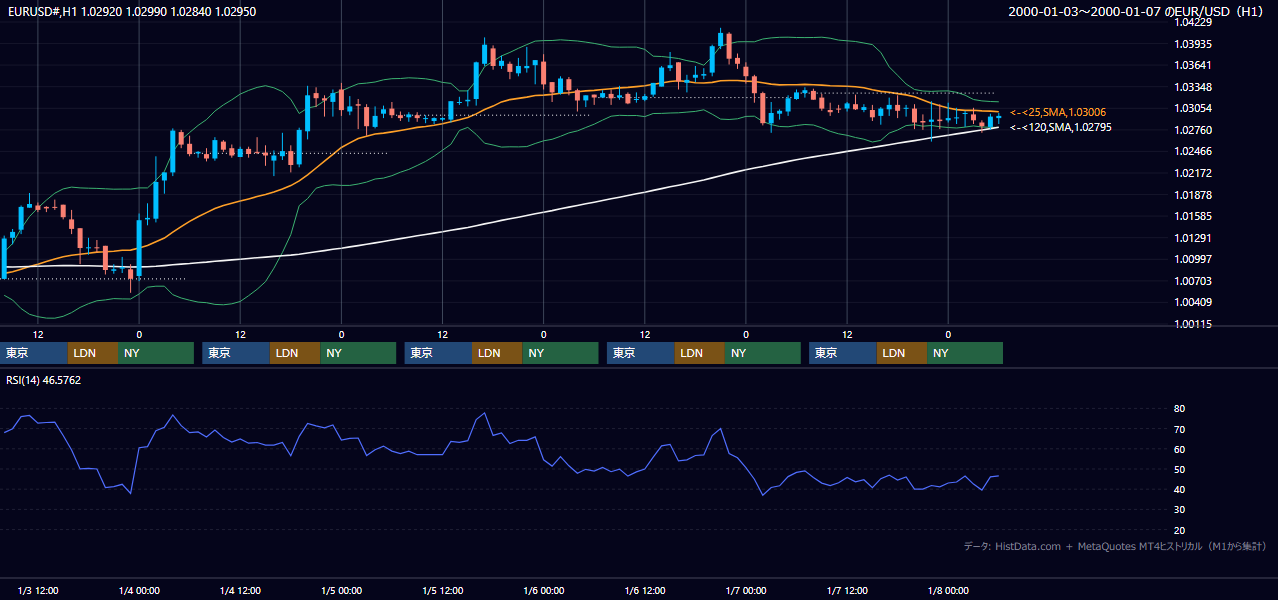Click the RSI 80 level label

click(1179, 409)
